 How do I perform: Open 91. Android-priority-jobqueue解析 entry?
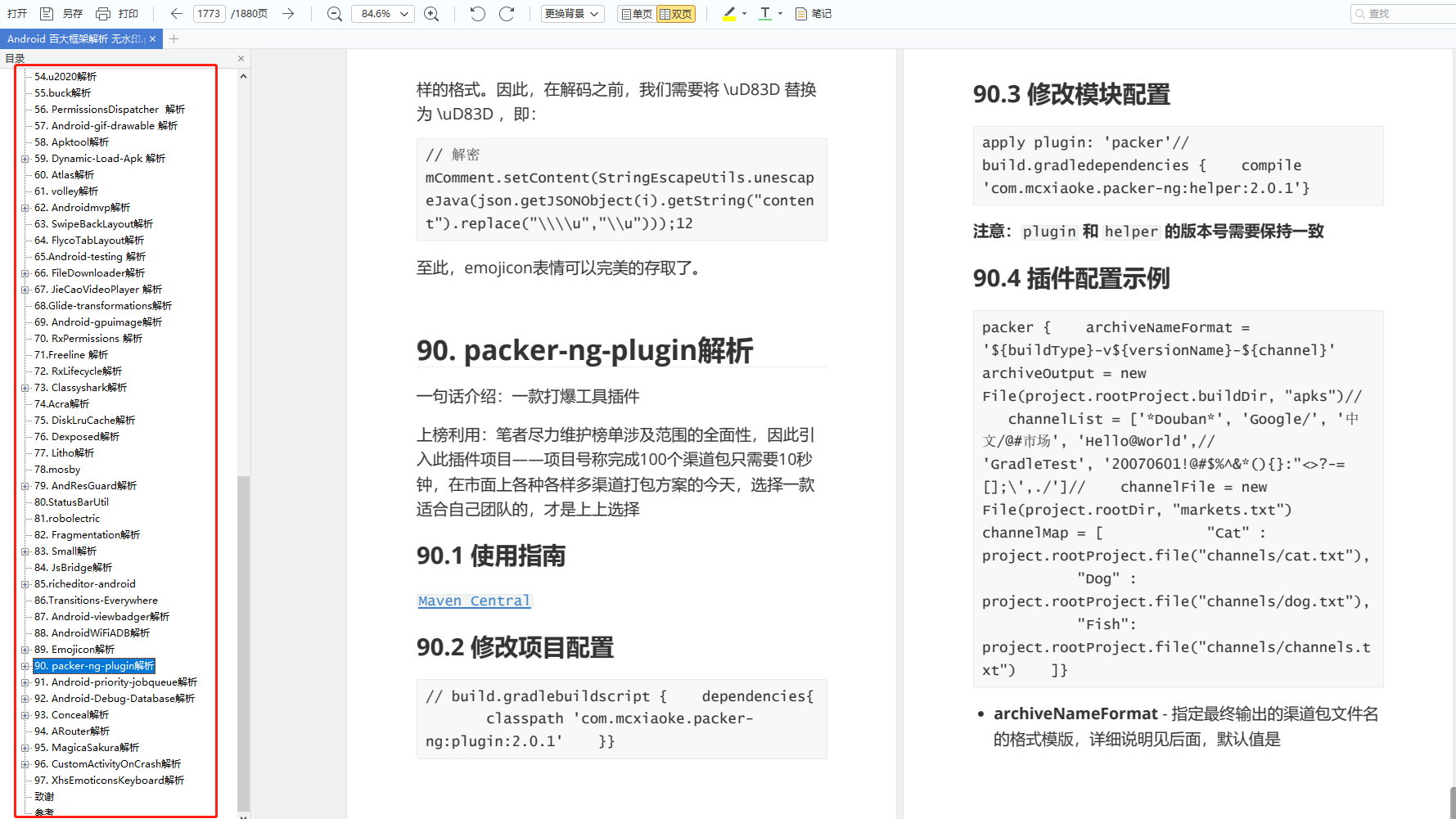pos(115,682)
